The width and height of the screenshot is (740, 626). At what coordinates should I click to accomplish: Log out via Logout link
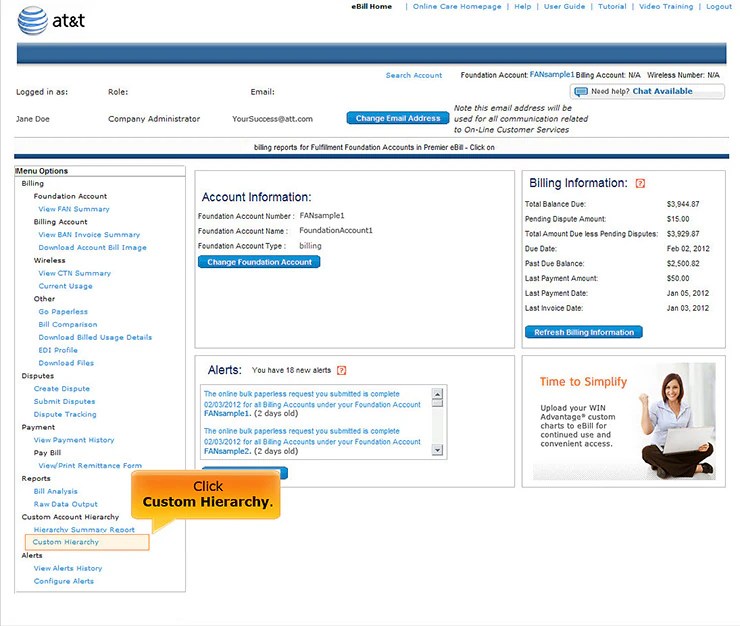(719, 7)
